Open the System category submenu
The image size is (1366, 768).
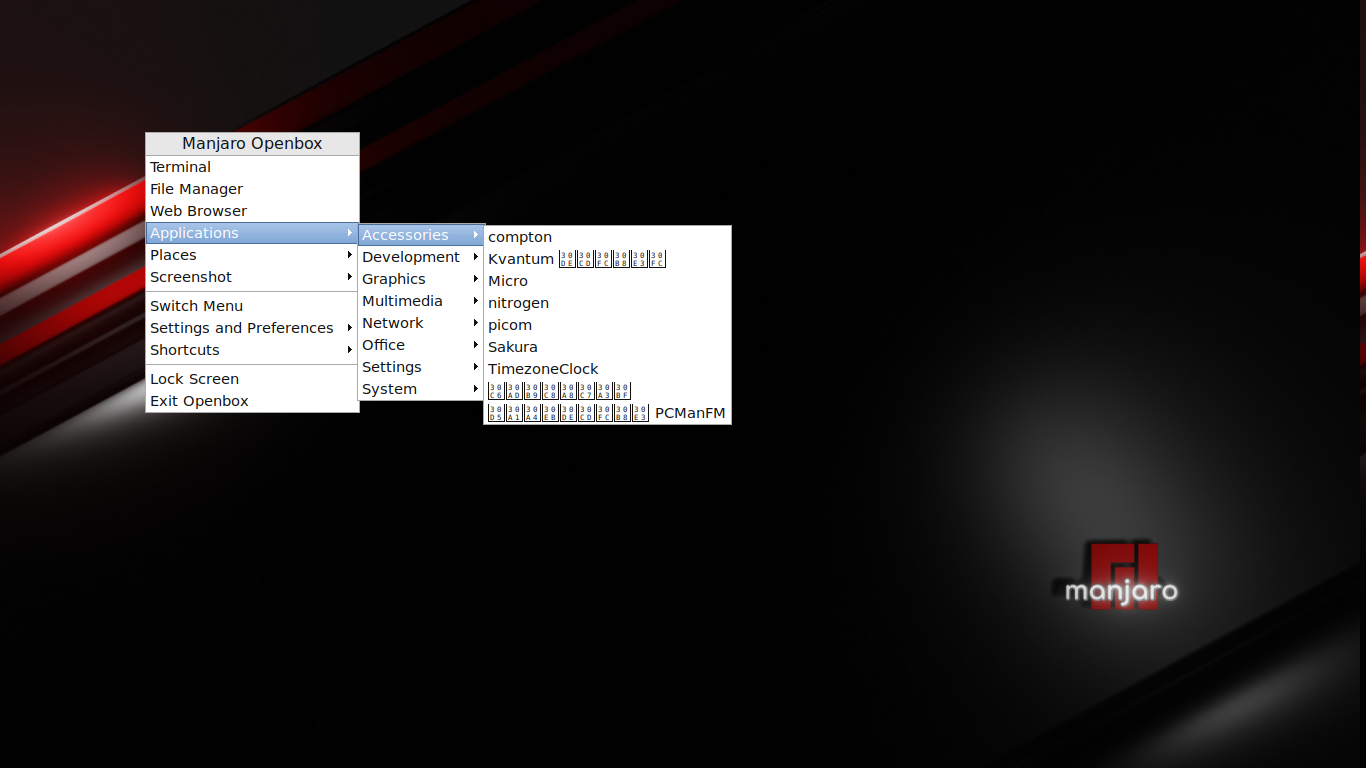(x=421, y=389)
